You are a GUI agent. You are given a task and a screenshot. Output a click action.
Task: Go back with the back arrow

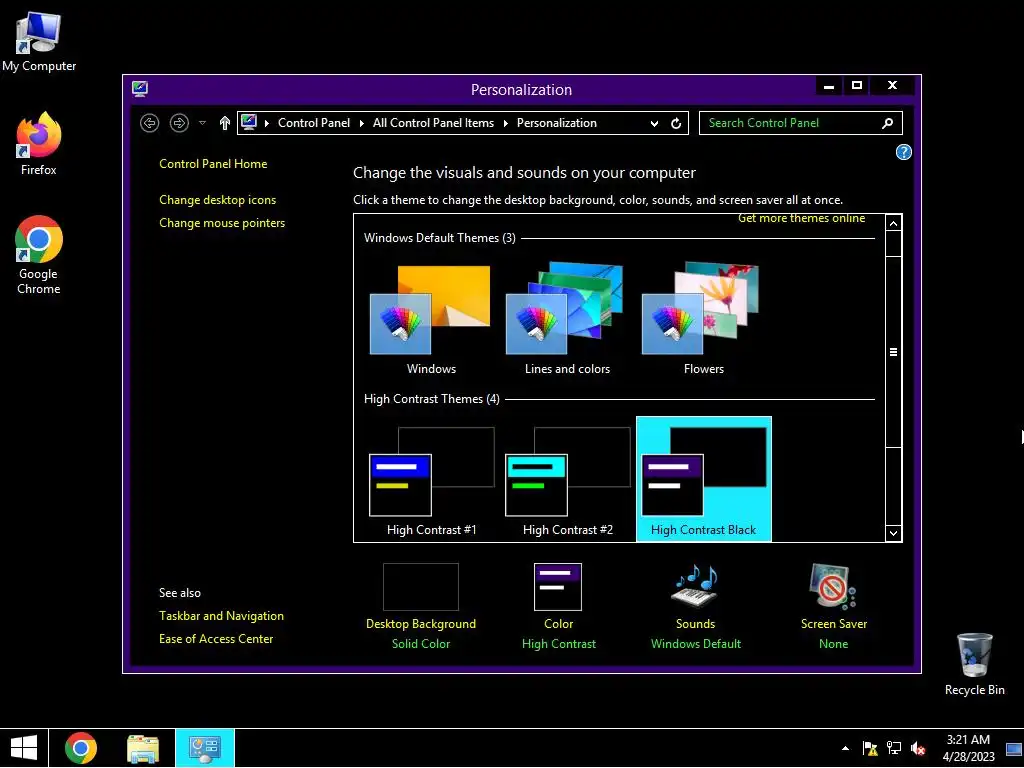tap(150, 123)
